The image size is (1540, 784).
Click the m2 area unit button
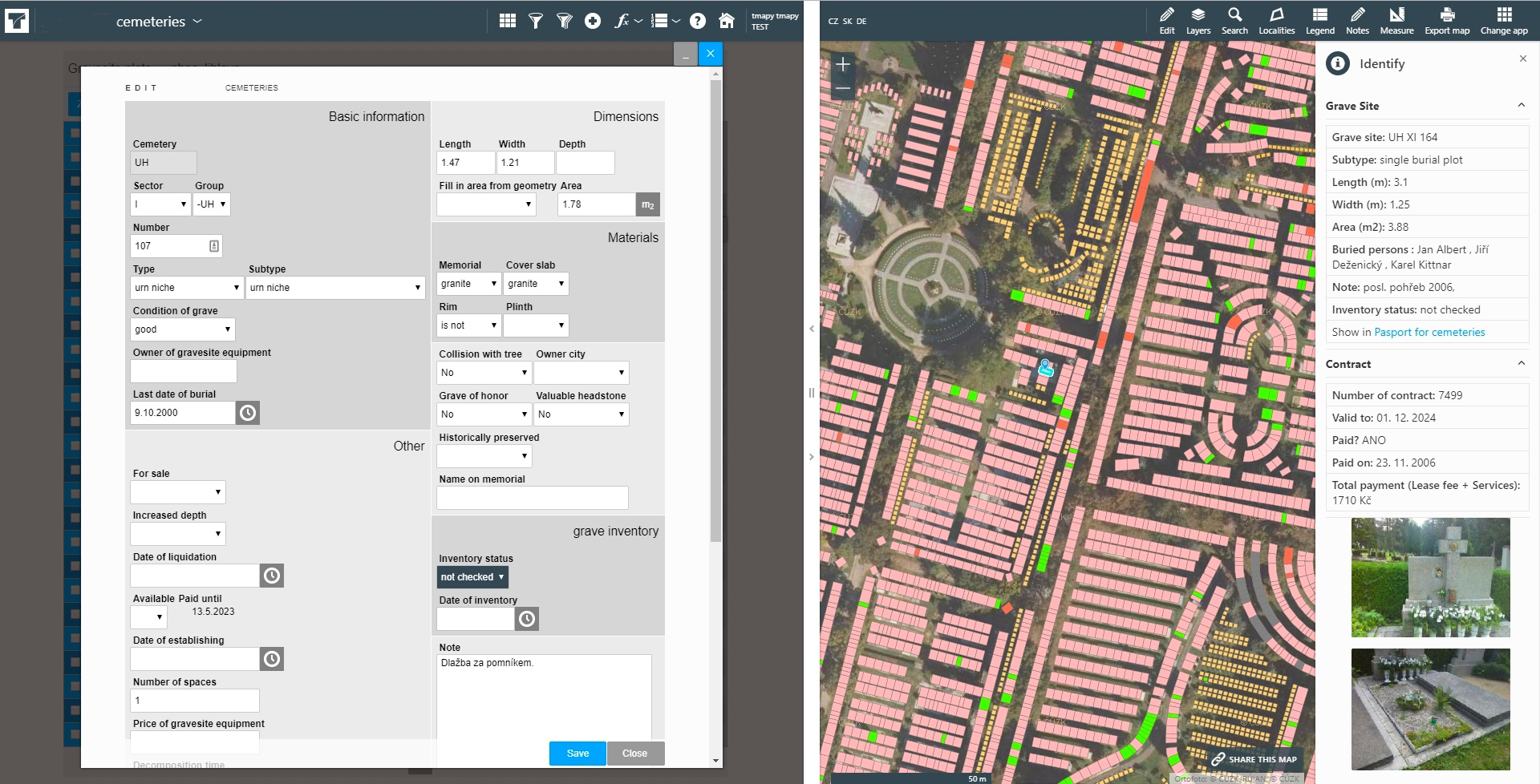point(648,204)
